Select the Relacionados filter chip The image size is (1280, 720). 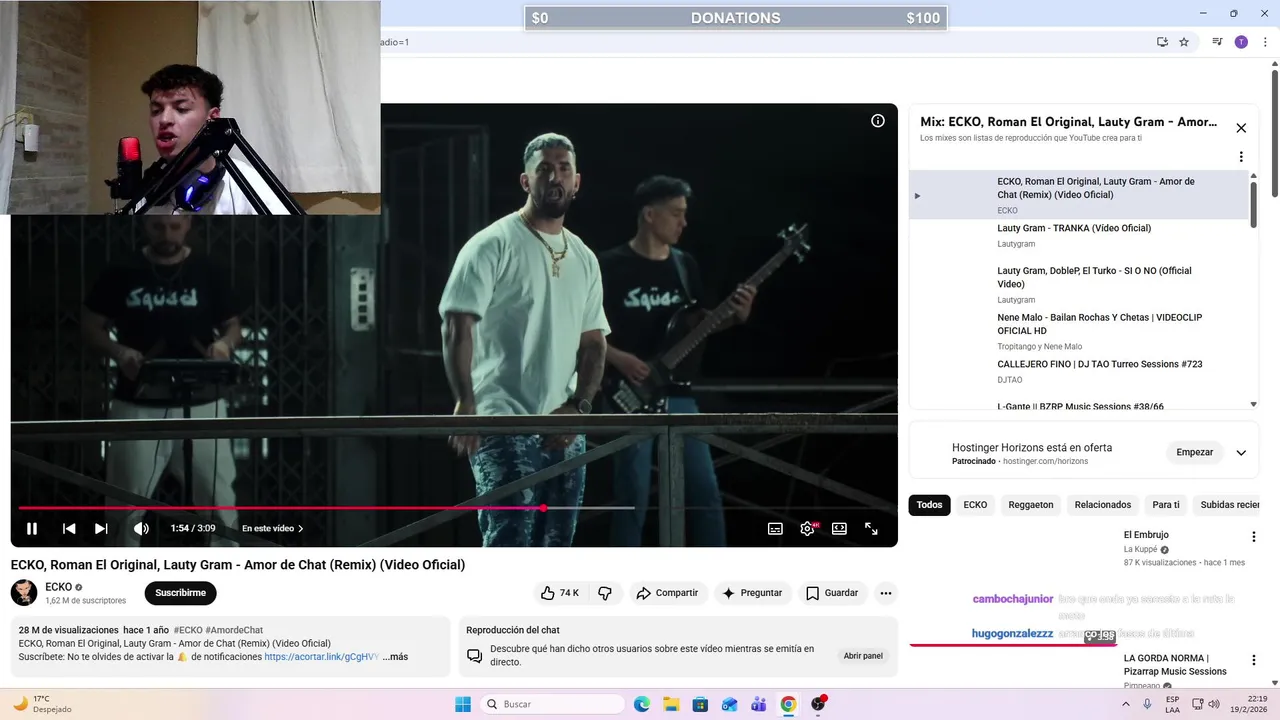point(1103,505)
